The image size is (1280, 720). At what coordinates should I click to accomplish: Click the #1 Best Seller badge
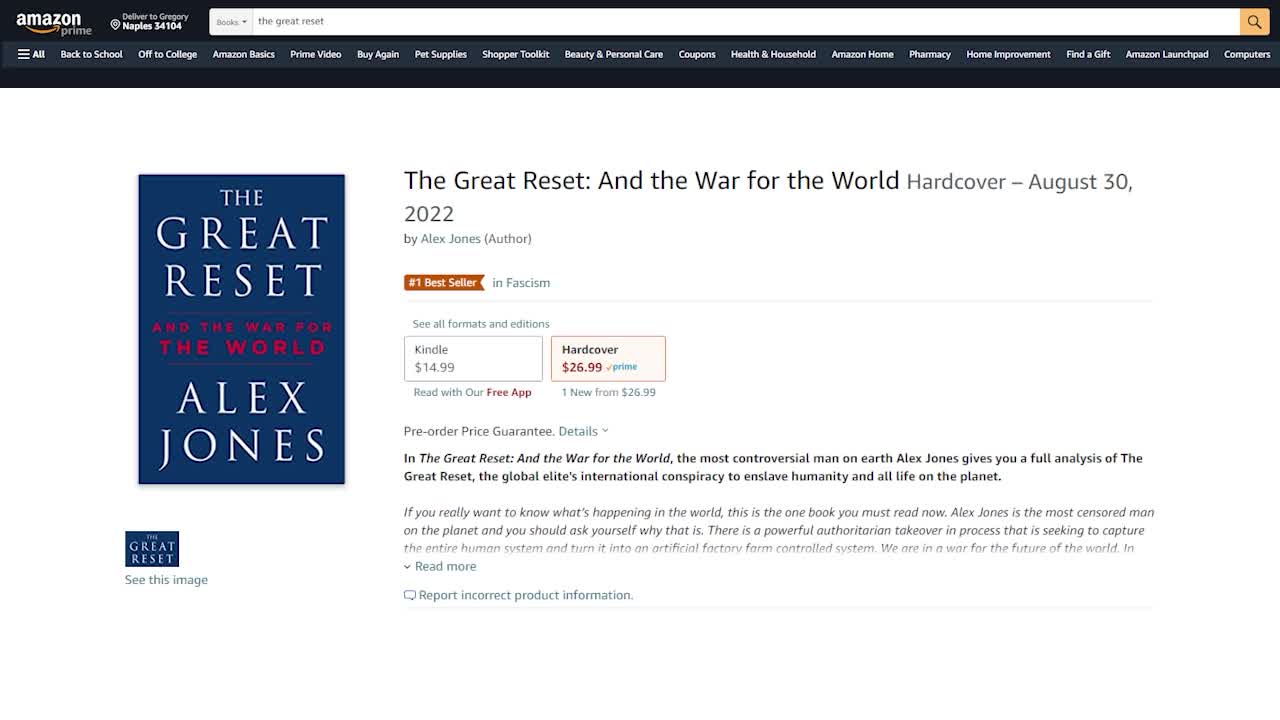444,283
